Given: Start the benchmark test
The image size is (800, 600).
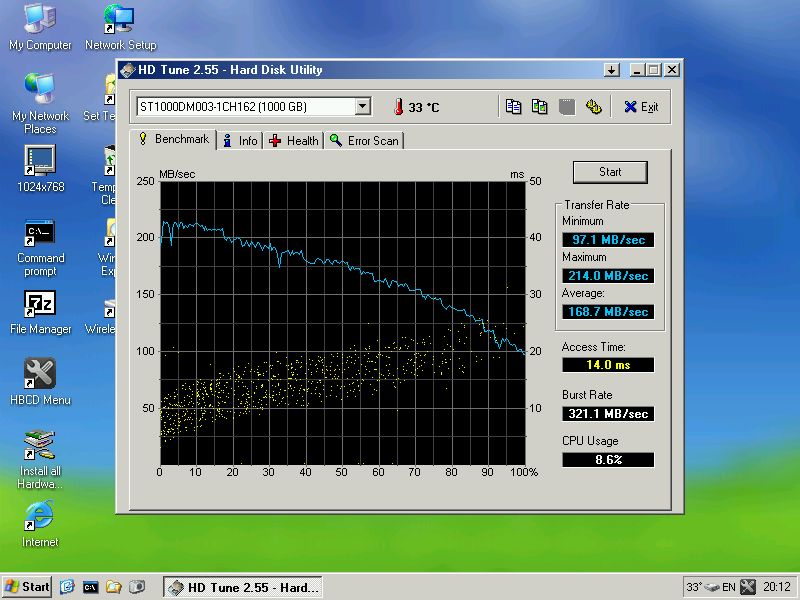Looking at the screenshot, I should tap(610, 172).
